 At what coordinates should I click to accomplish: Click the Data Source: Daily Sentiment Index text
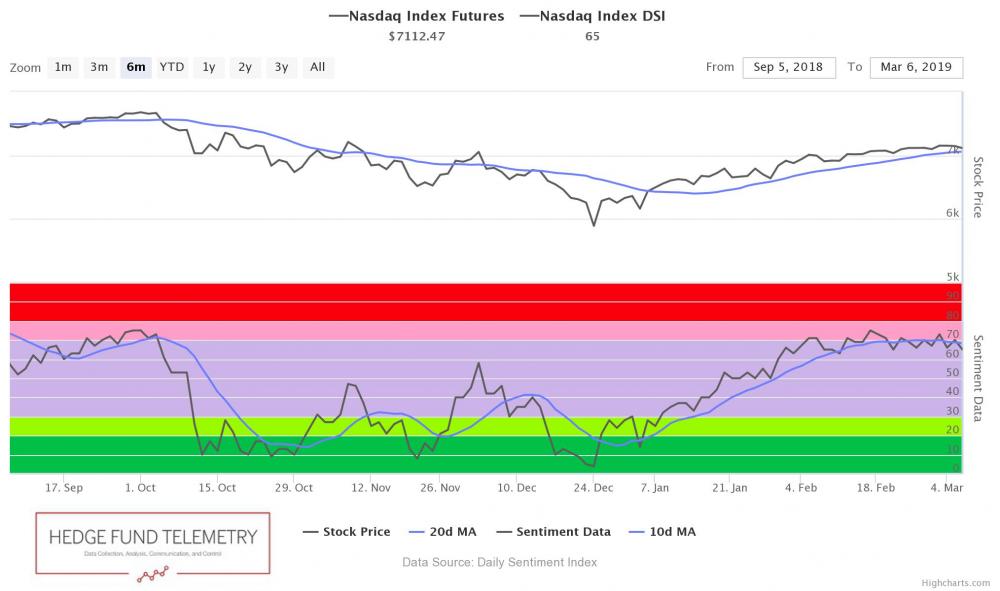[x=499, y=562]
